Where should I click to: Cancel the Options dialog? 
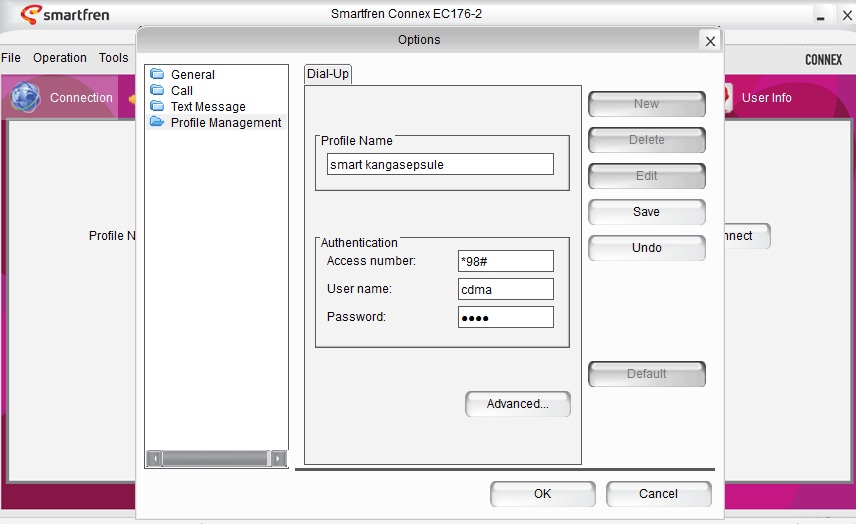click(x=658, y=494)
